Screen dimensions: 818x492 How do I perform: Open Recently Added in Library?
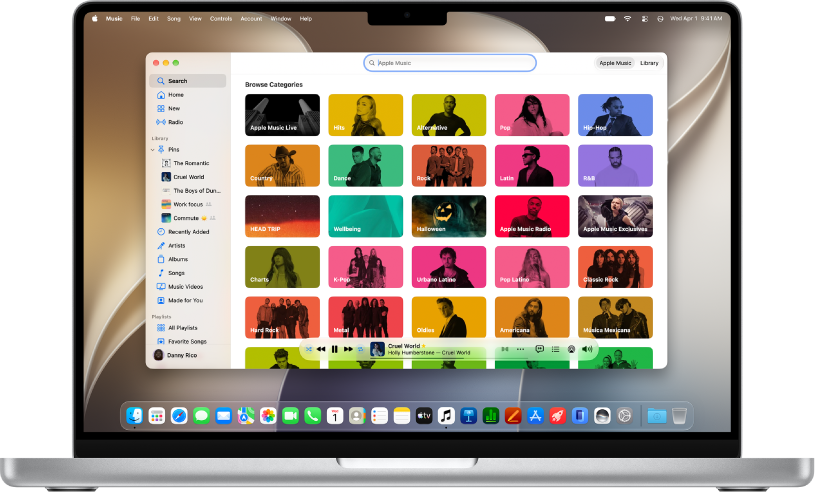tap(188, 232)
